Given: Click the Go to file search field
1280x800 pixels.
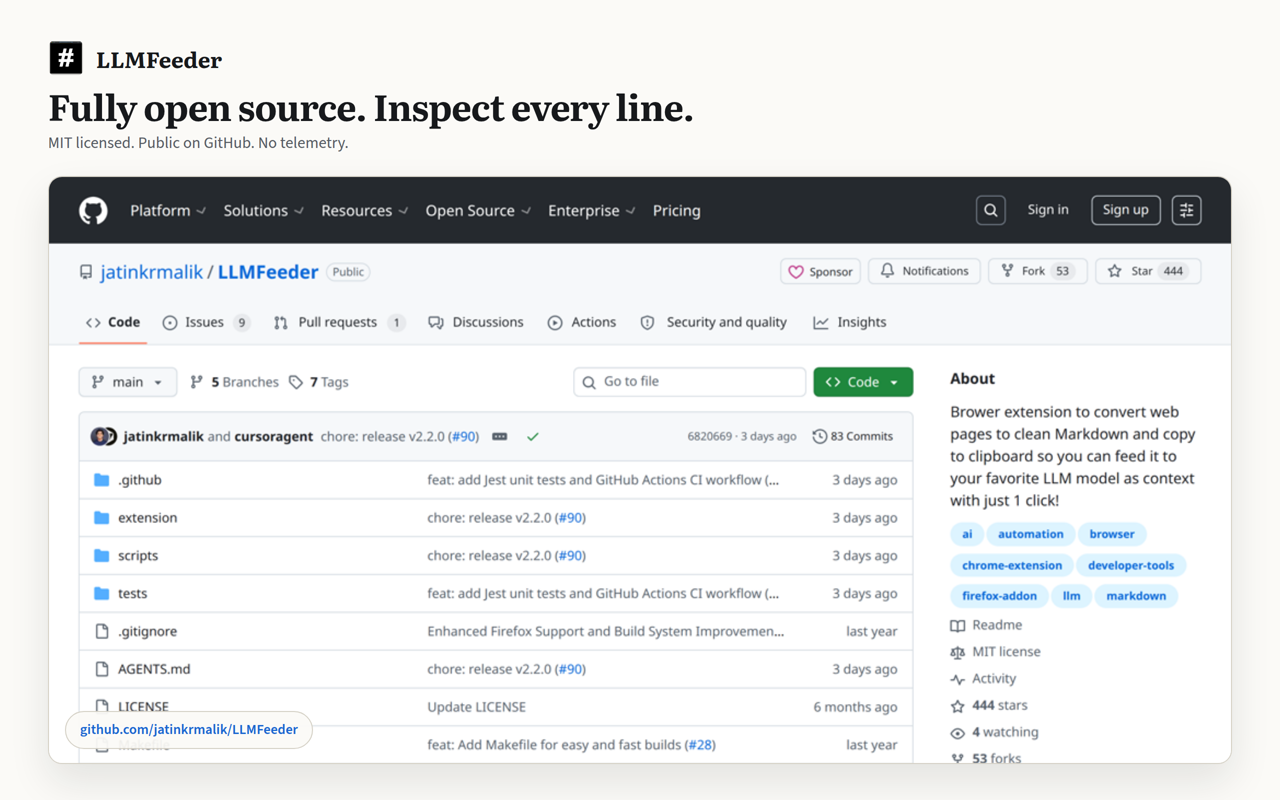Looking at the screenshot, I should (x=690, y=382).
